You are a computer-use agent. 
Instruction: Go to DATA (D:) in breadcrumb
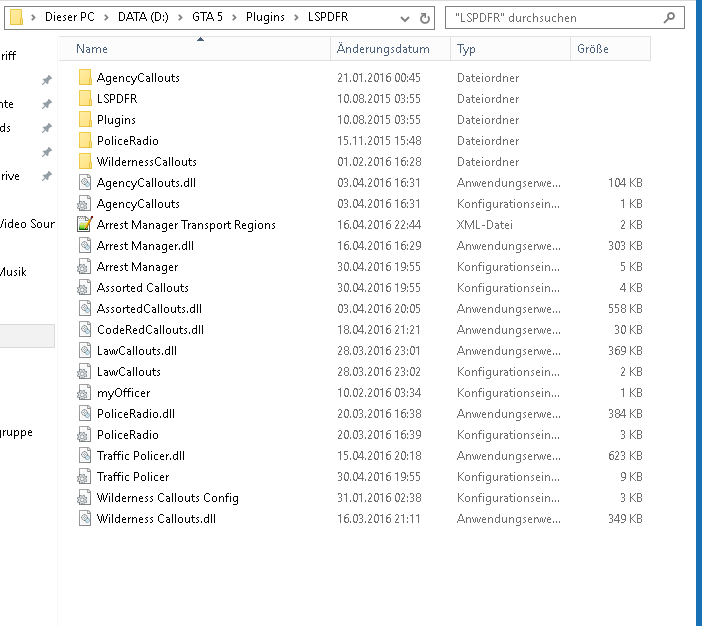(x=143, y=17)
